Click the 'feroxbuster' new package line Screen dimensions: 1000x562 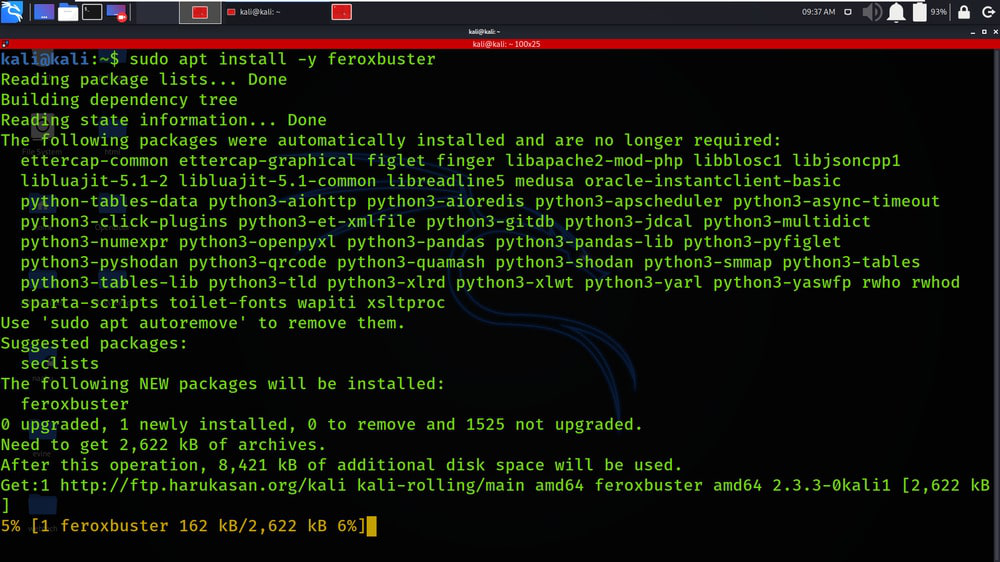(x=75, y=404)
